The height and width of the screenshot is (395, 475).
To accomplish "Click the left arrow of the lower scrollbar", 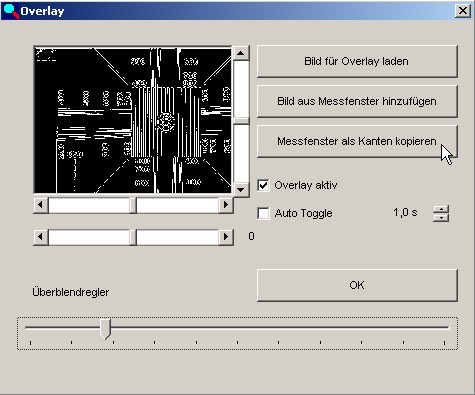I will click(x=41, y=237).
